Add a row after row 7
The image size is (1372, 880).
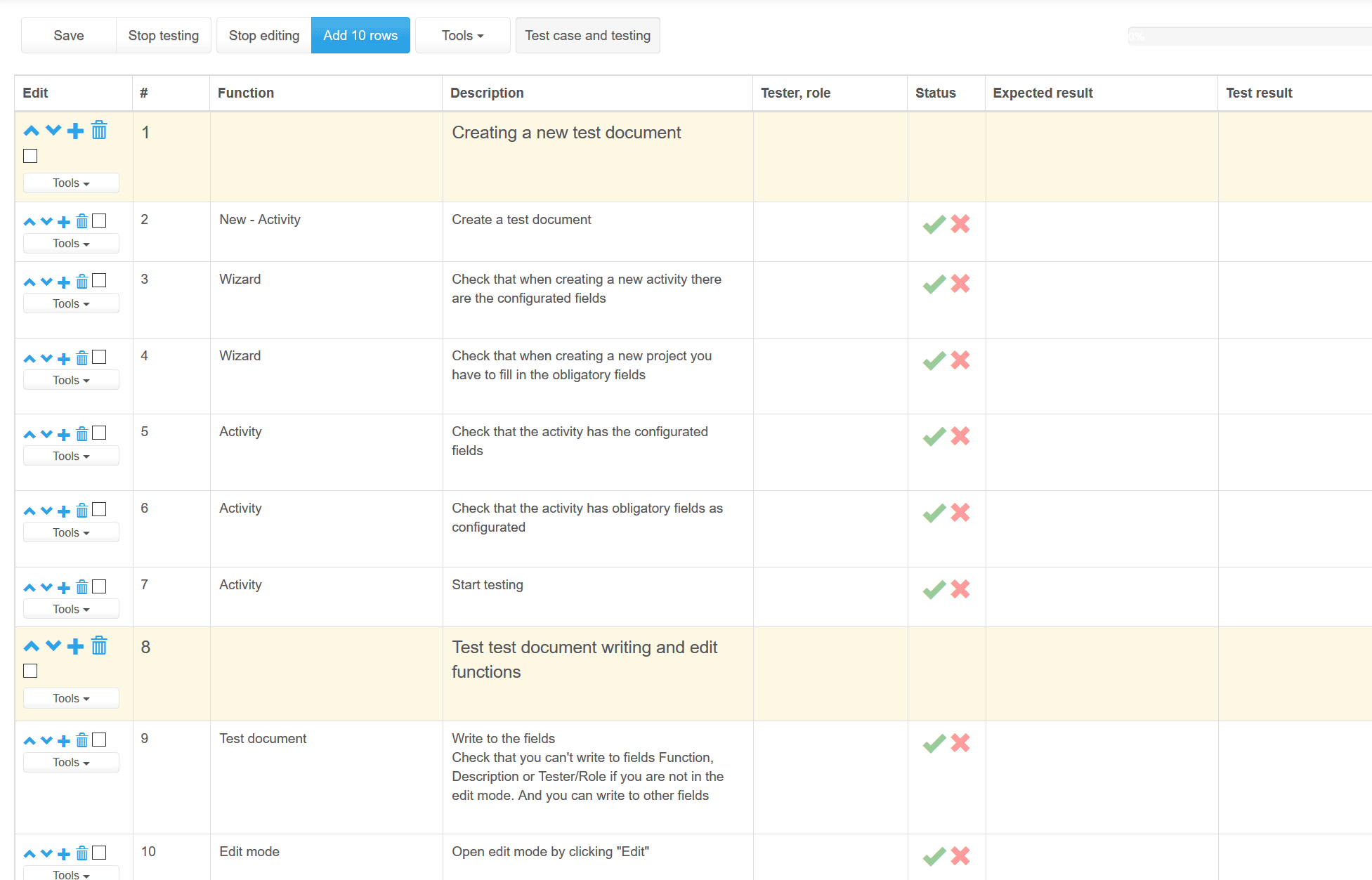click(64, 588)
